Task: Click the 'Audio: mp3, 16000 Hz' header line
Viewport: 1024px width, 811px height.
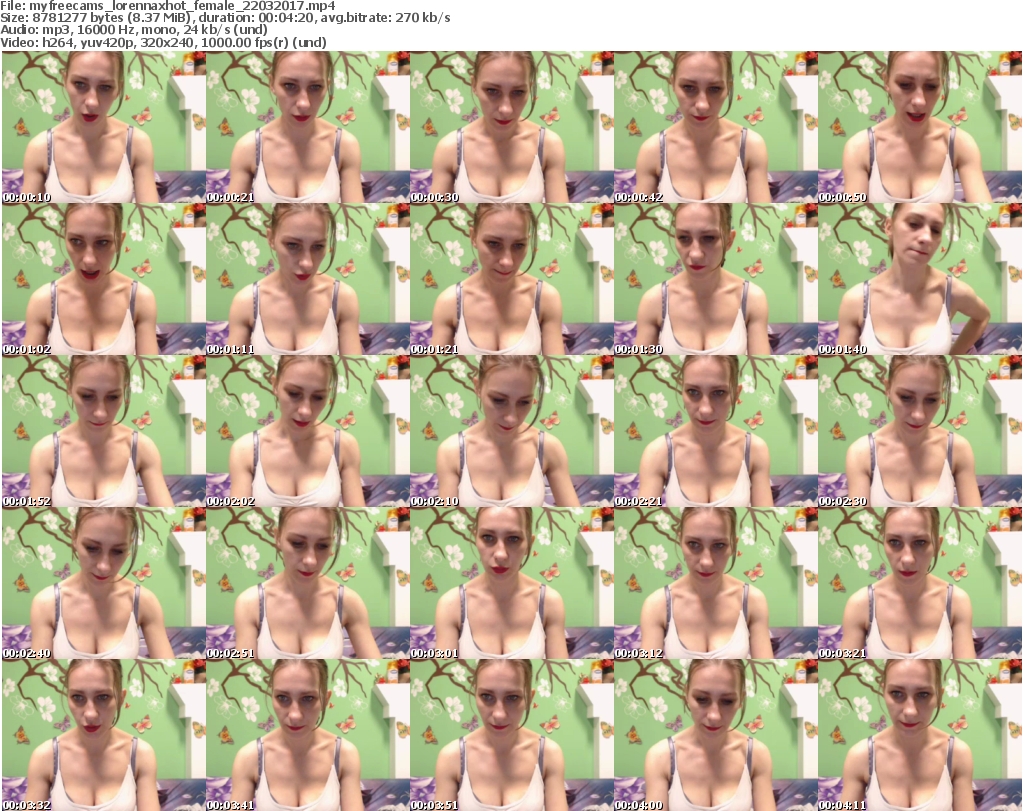Action: coord(134,31)
